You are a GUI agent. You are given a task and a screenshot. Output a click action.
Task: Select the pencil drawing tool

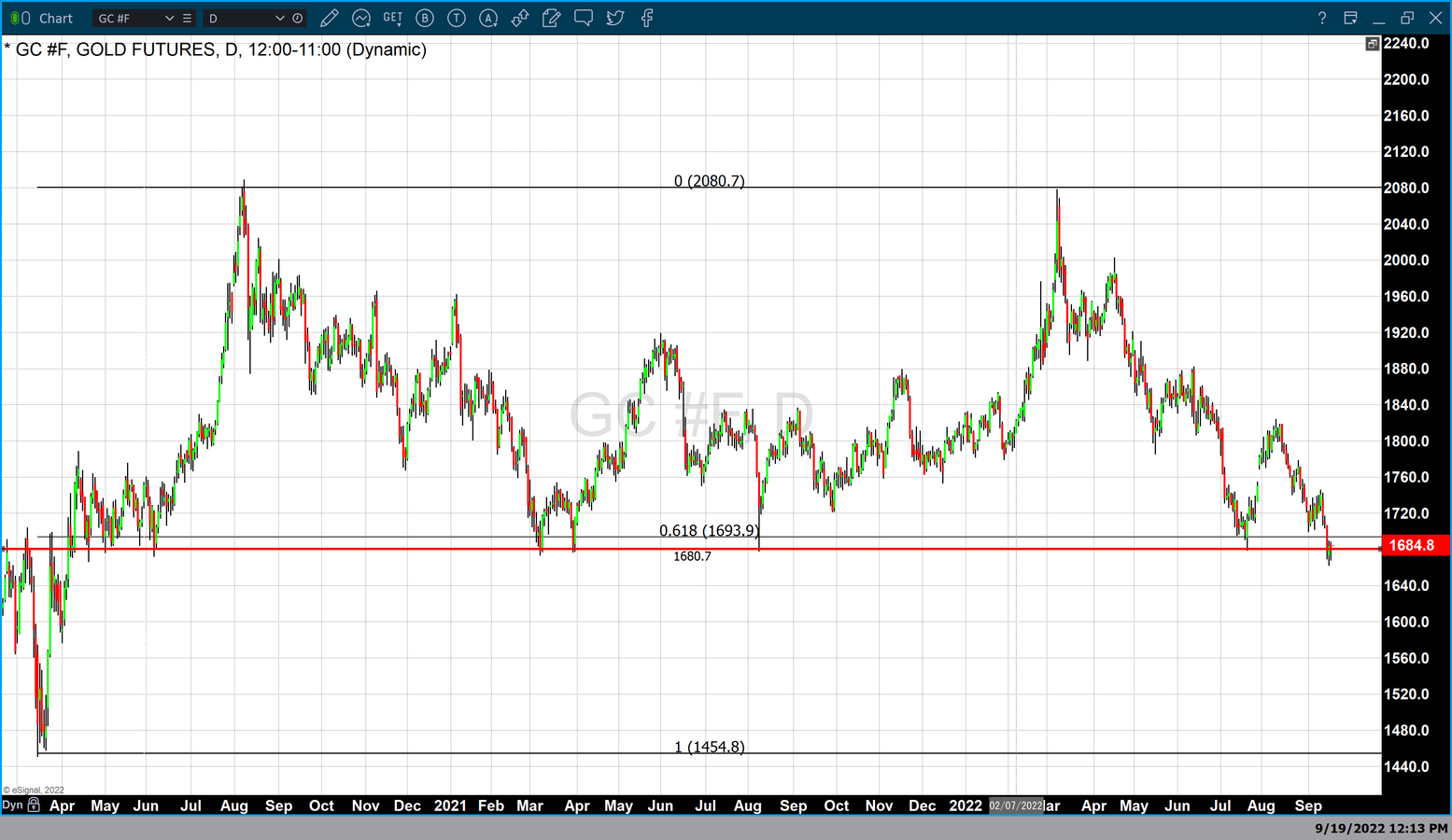329,18
